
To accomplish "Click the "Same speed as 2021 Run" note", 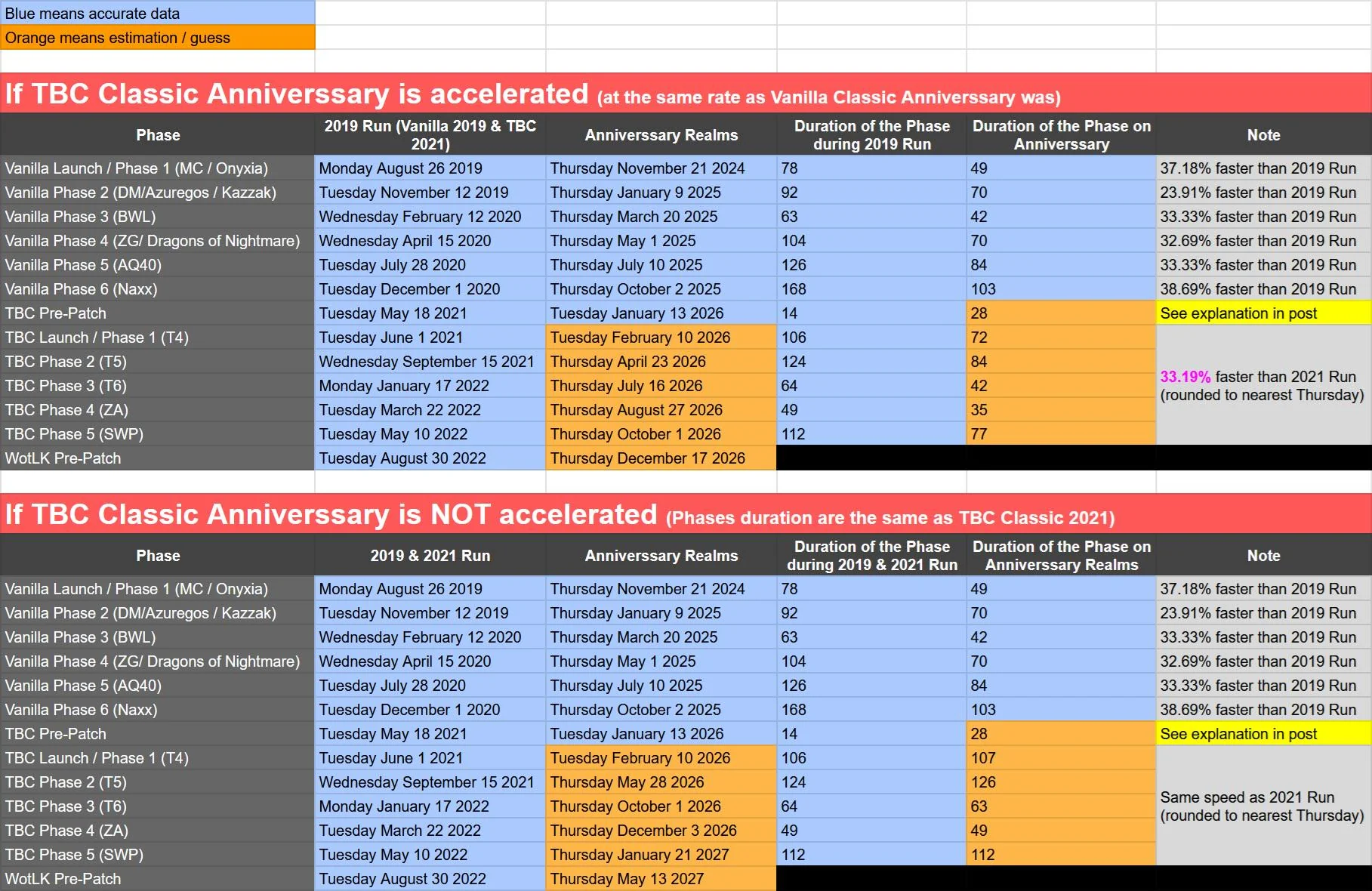I will [x=1263, y=806].
